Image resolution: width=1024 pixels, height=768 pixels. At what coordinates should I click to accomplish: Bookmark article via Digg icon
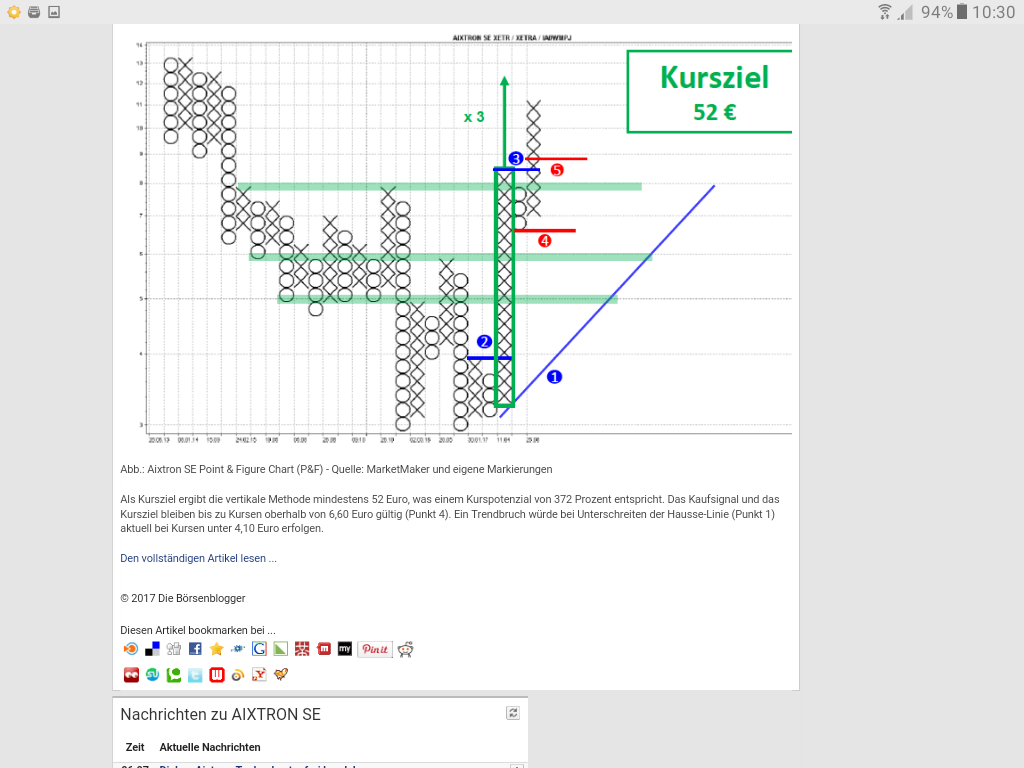[x=174, y=649]
